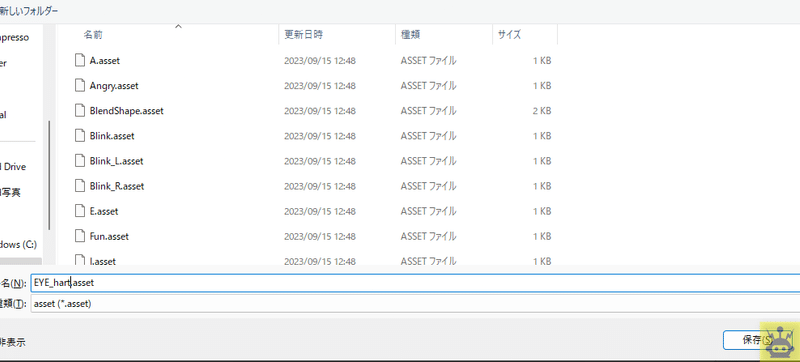Click the file icon of Blink_R.asset

(79, 186)
